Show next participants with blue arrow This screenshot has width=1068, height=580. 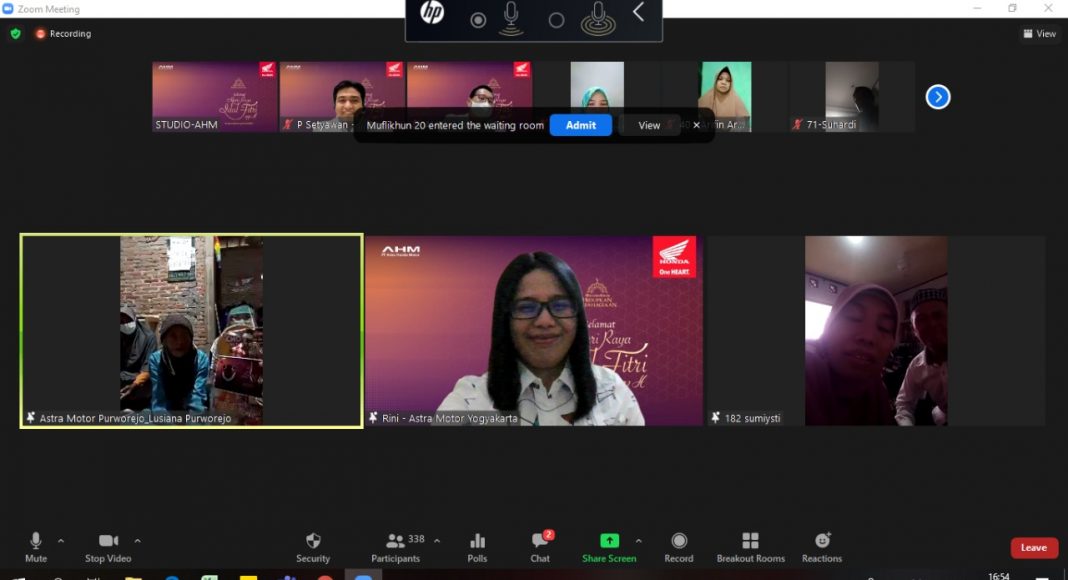pyautogui.click(x=938, y=97)
